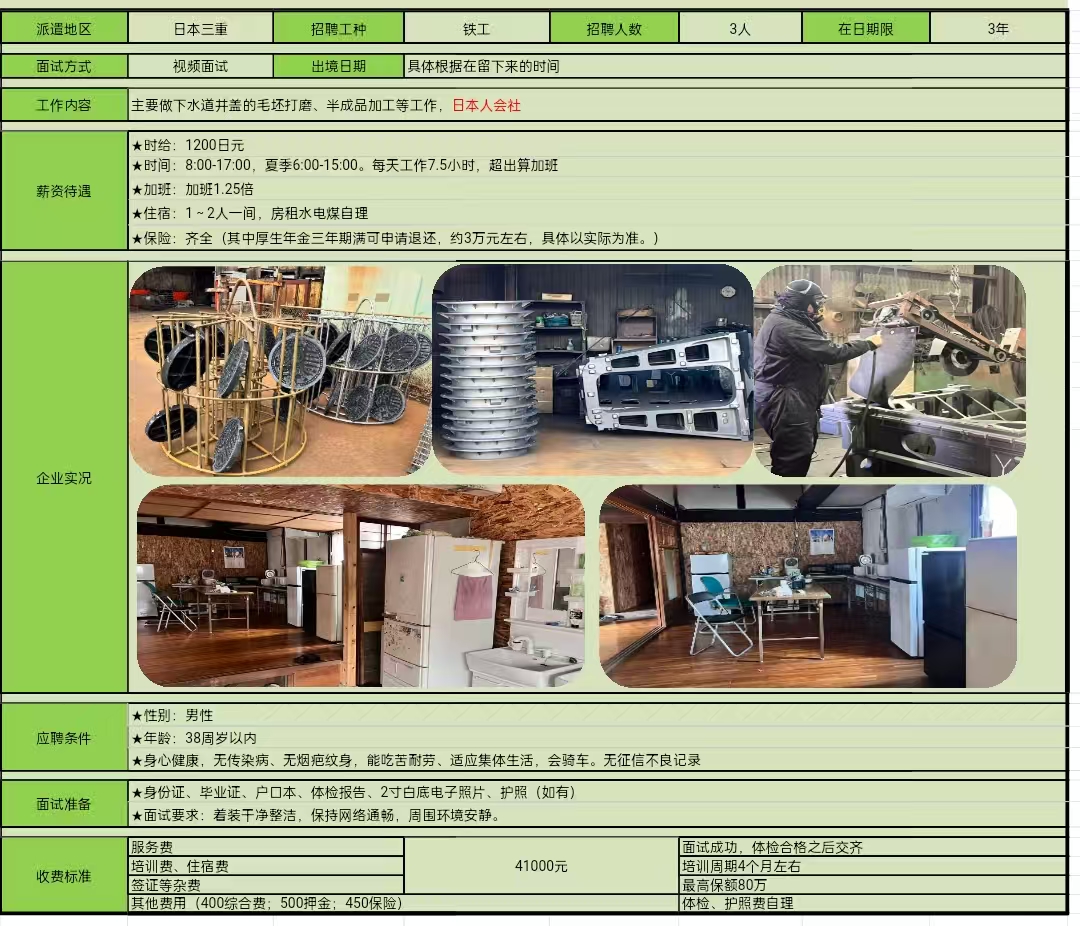Select the 派遣地区 header cell
The height and width of the screenshot is (926, 1080).
pyautogui.click(x=64, y=29)
